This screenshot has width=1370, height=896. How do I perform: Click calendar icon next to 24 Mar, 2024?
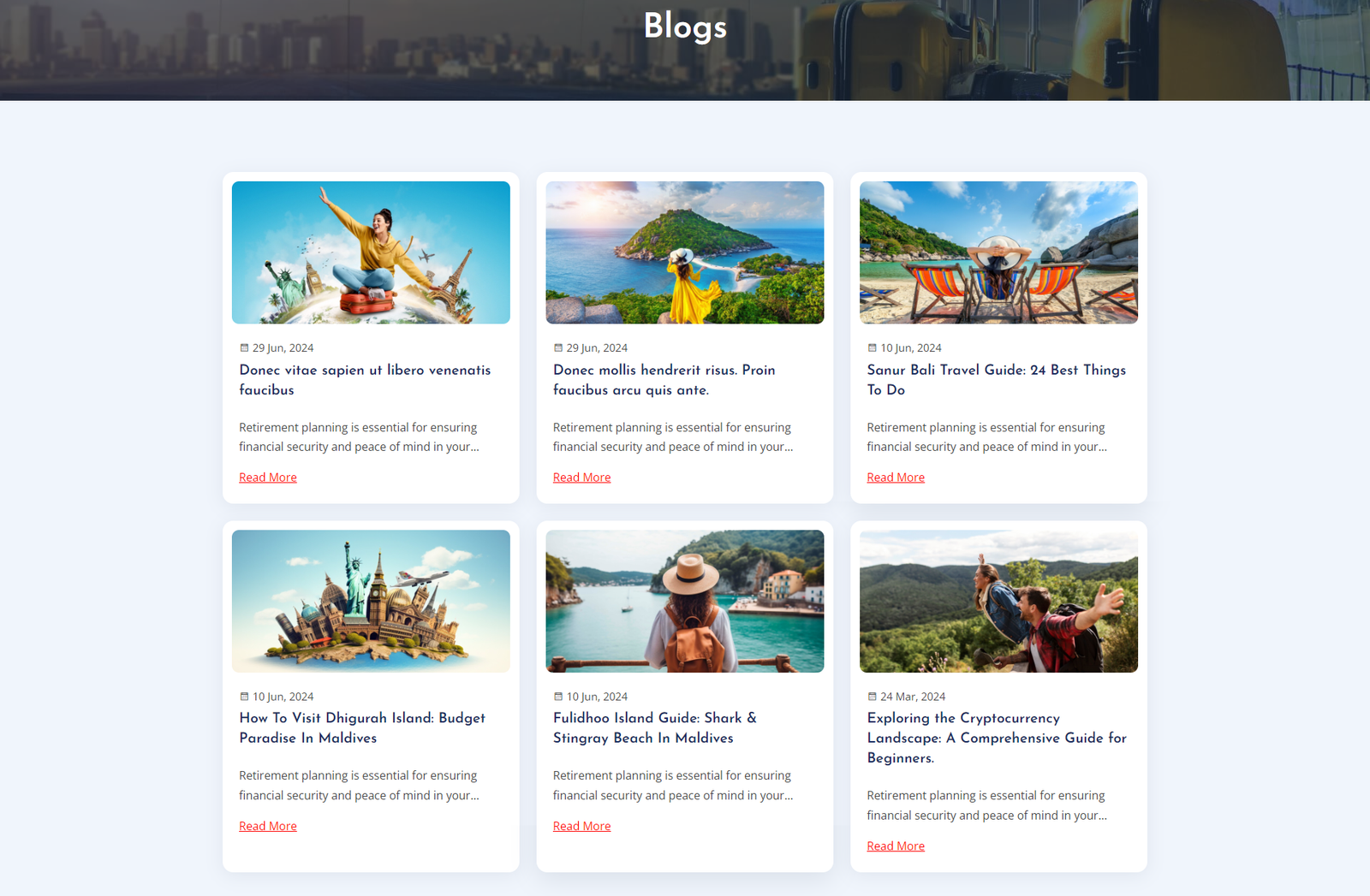(872, 697)
